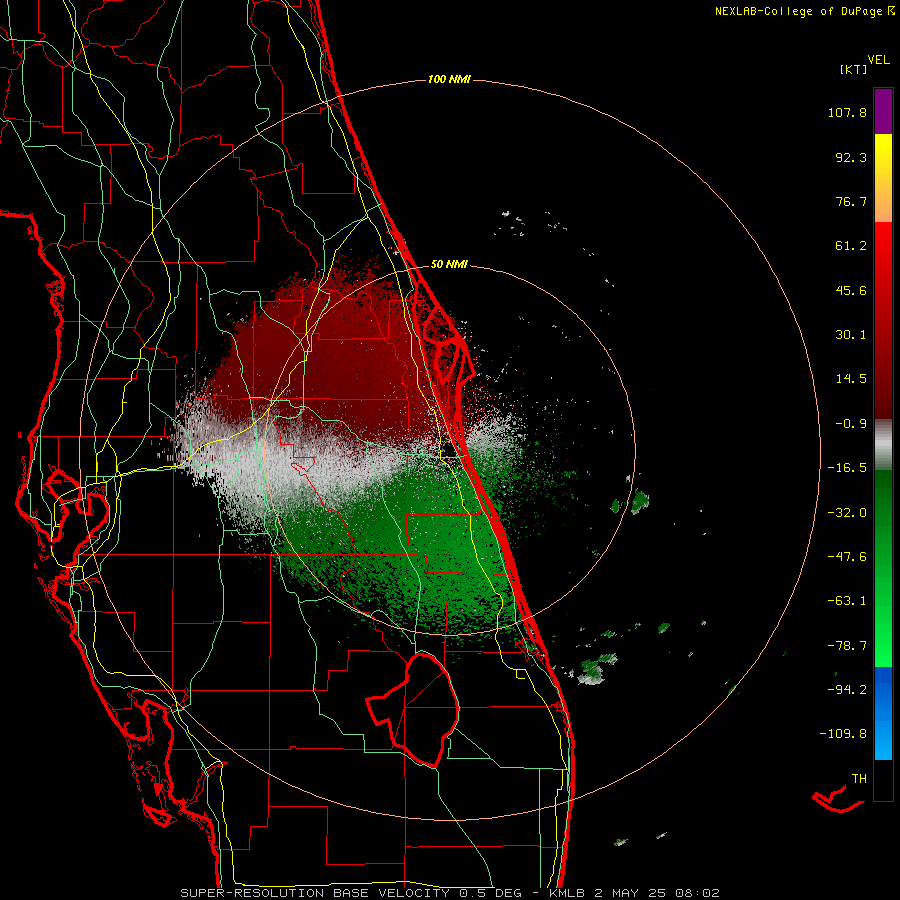The height and width of the screenshot is (900, 900).
Task: Click the -78.7 scale value
Action: tap(847, 646)
